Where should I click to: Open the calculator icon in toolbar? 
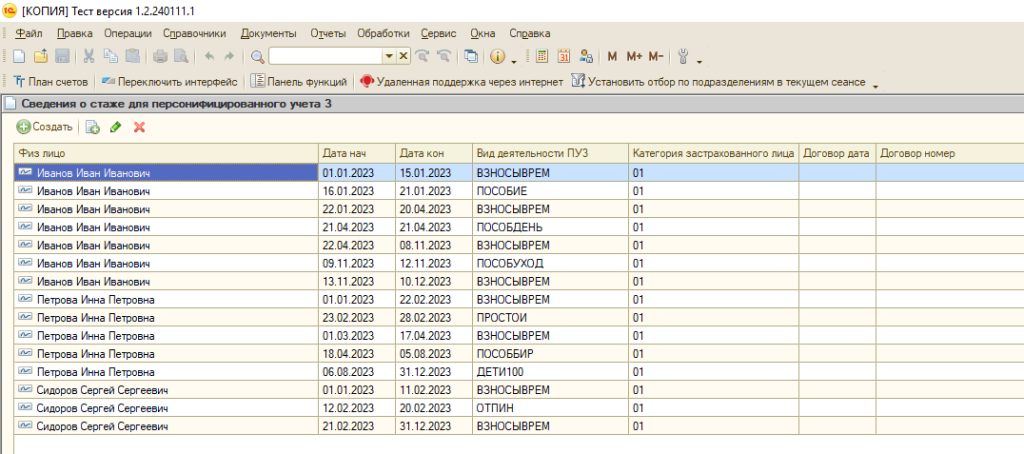pyautogui.click(x=542, y=57)
